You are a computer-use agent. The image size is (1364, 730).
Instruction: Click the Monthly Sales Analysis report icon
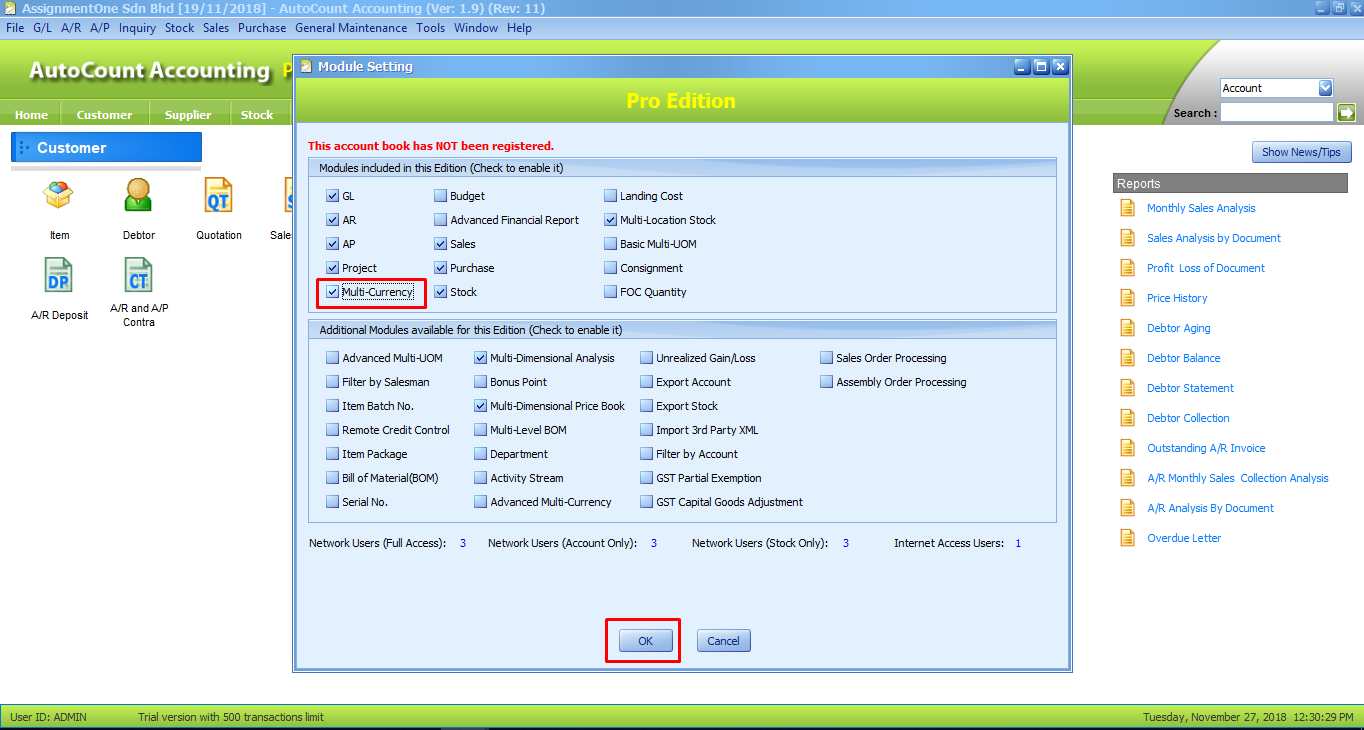[1128, 208]
